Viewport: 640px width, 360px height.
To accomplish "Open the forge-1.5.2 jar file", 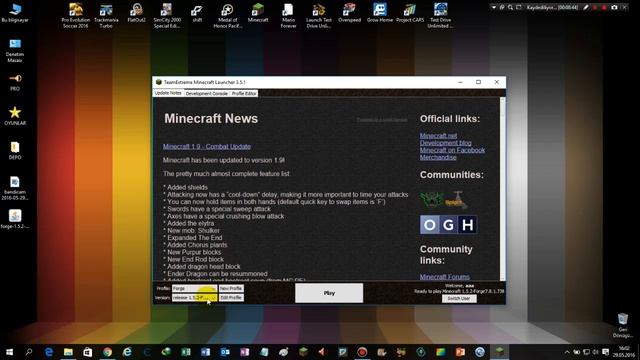I will coord(15,219).
